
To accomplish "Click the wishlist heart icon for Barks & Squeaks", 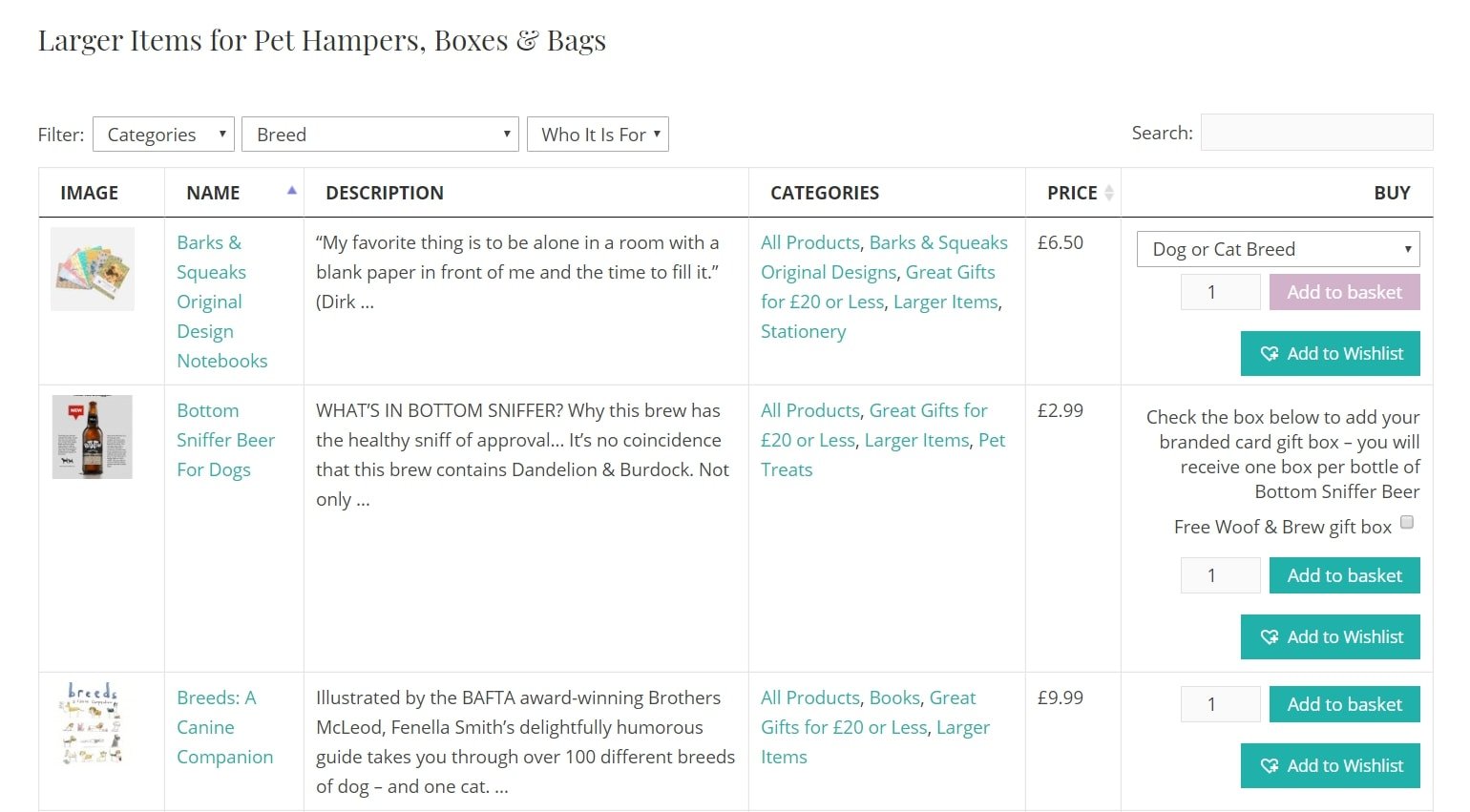I will point(1270,353).
